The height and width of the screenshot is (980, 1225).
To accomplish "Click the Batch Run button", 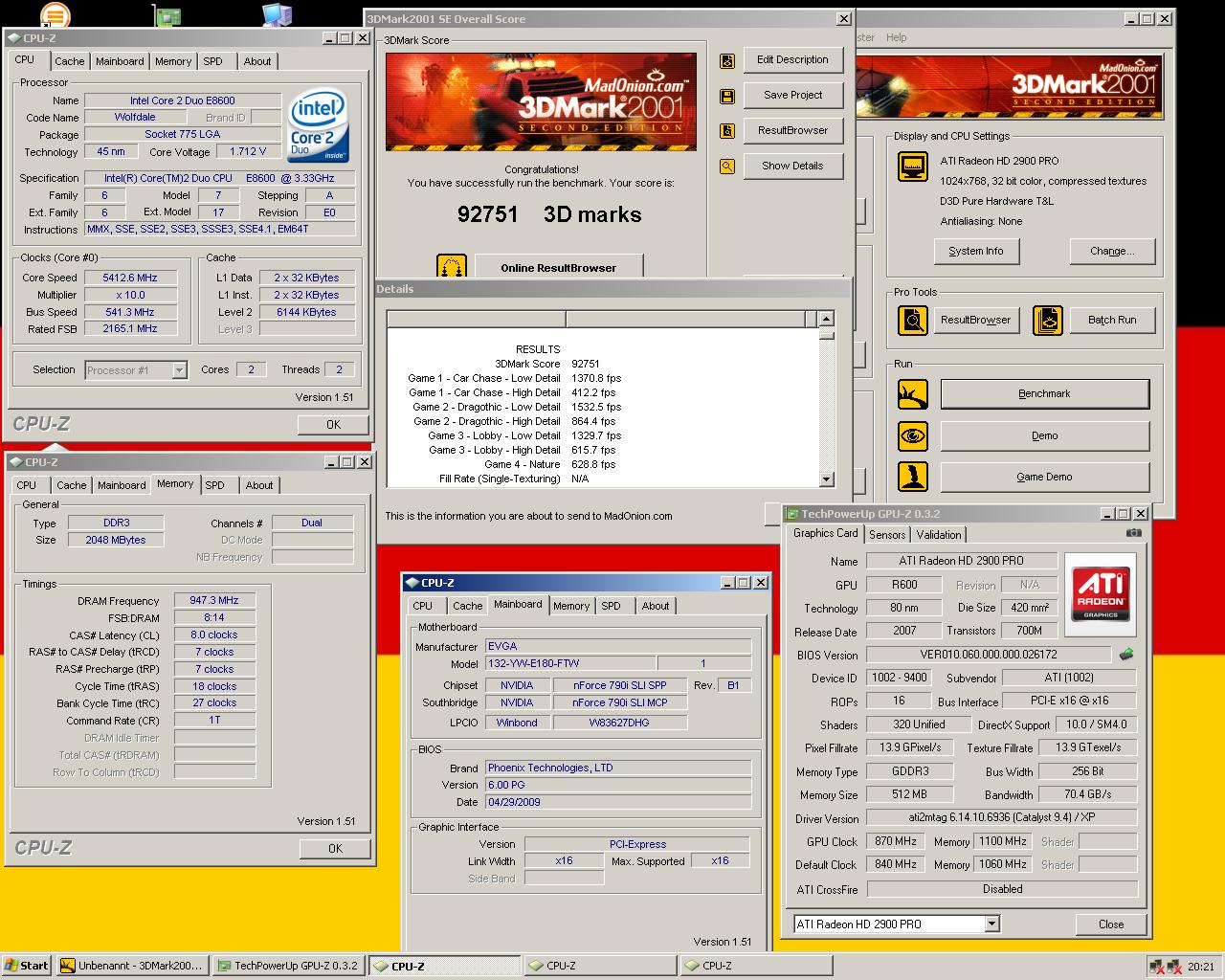I will 1112,320.
